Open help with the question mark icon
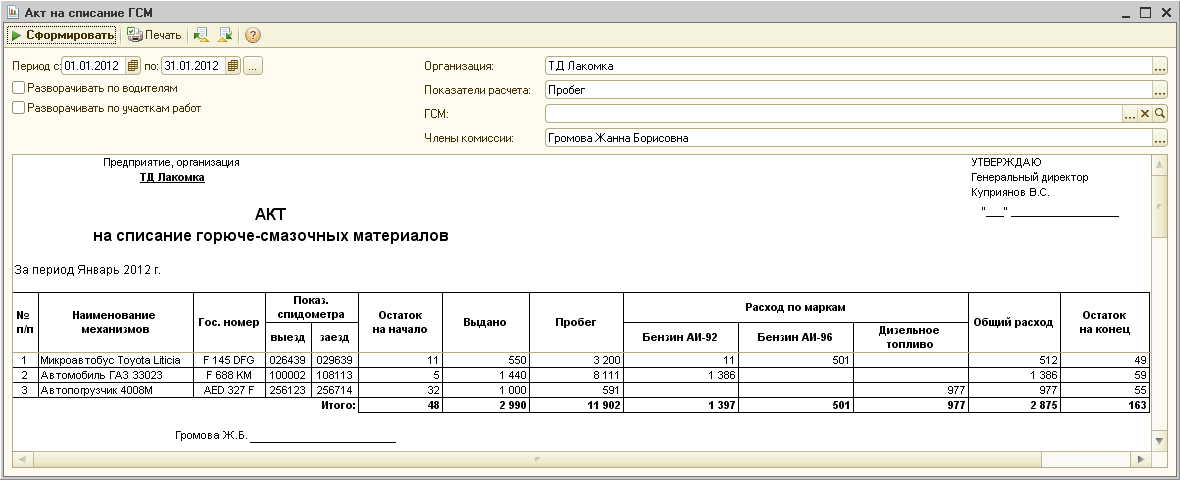The height and width of the screenshot is (480, 1180). 253,35
